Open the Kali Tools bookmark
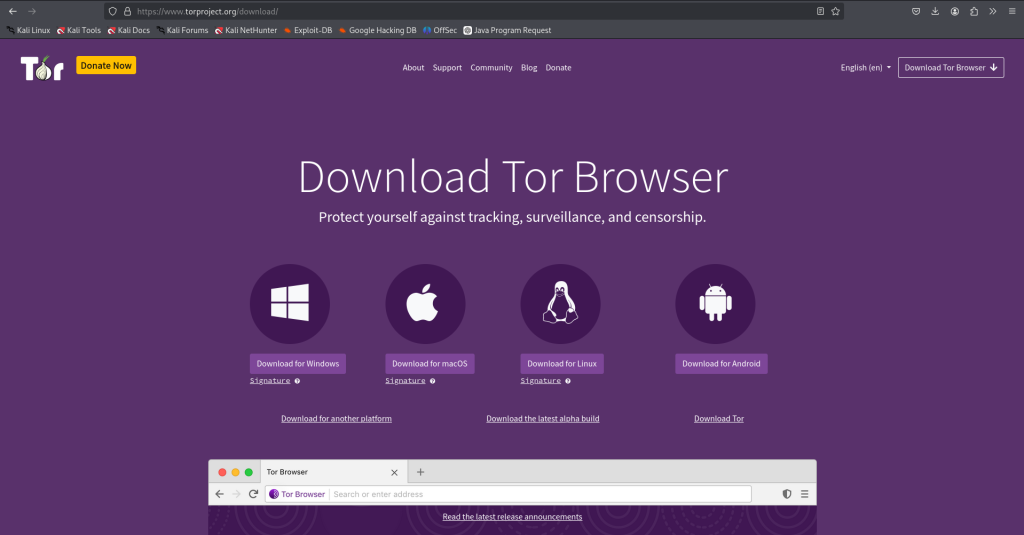Screen dimensions: 1024x535 click(x=78, y=30)
